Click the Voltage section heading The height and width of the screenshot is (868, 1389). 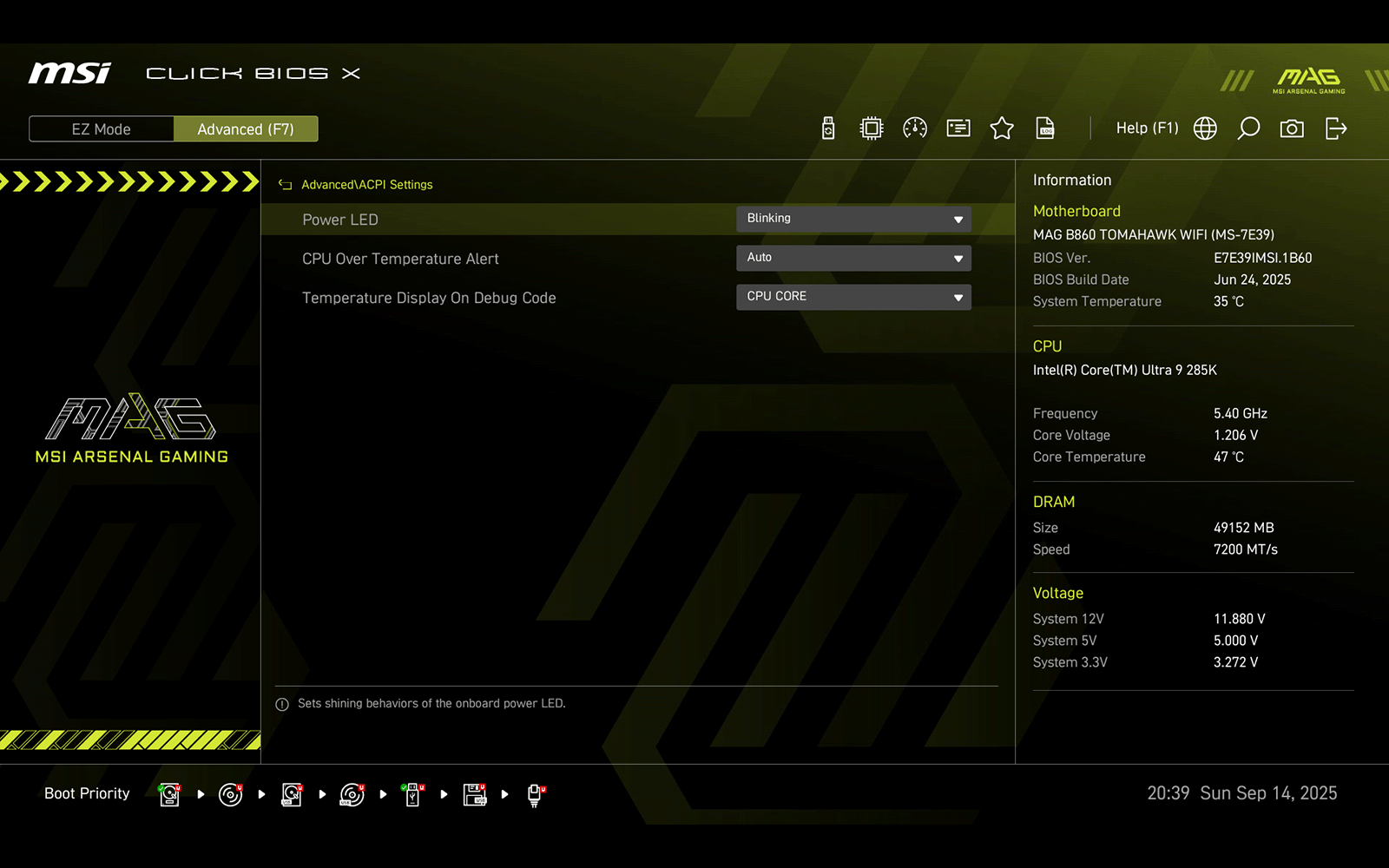[1058, 593]
